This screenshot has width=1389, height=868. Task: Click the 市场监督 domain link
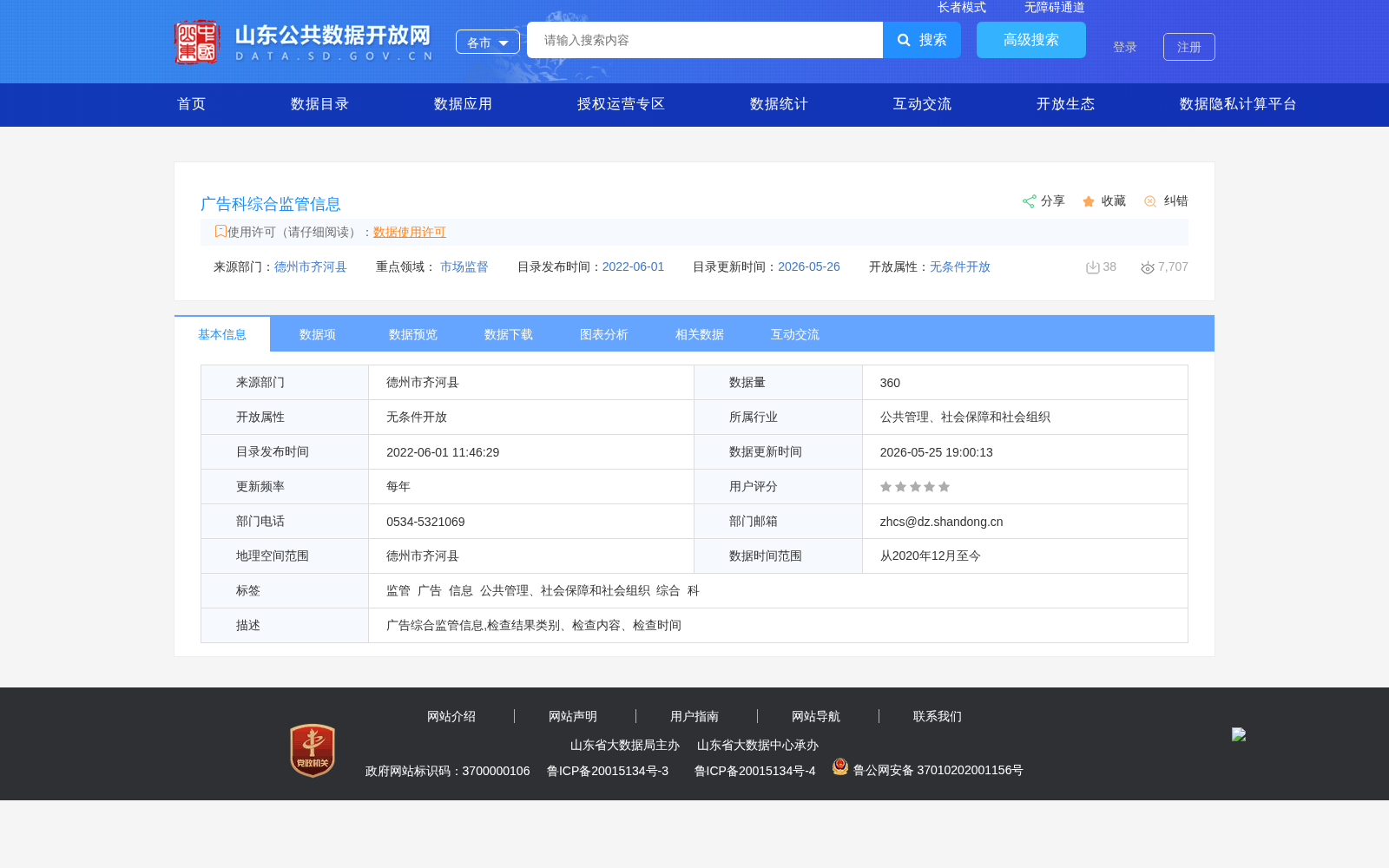(x=464, y=266)
